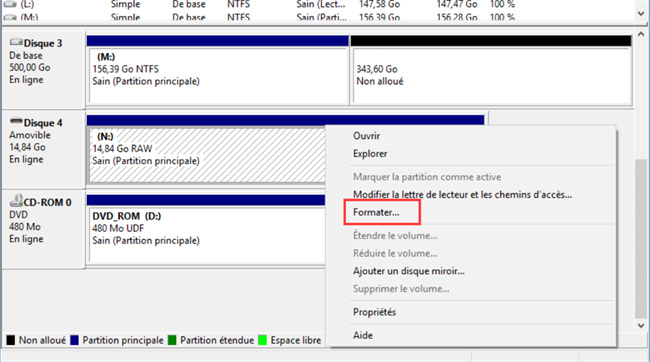Click greyed Supprimer le volume... entry

click(401, 289)
